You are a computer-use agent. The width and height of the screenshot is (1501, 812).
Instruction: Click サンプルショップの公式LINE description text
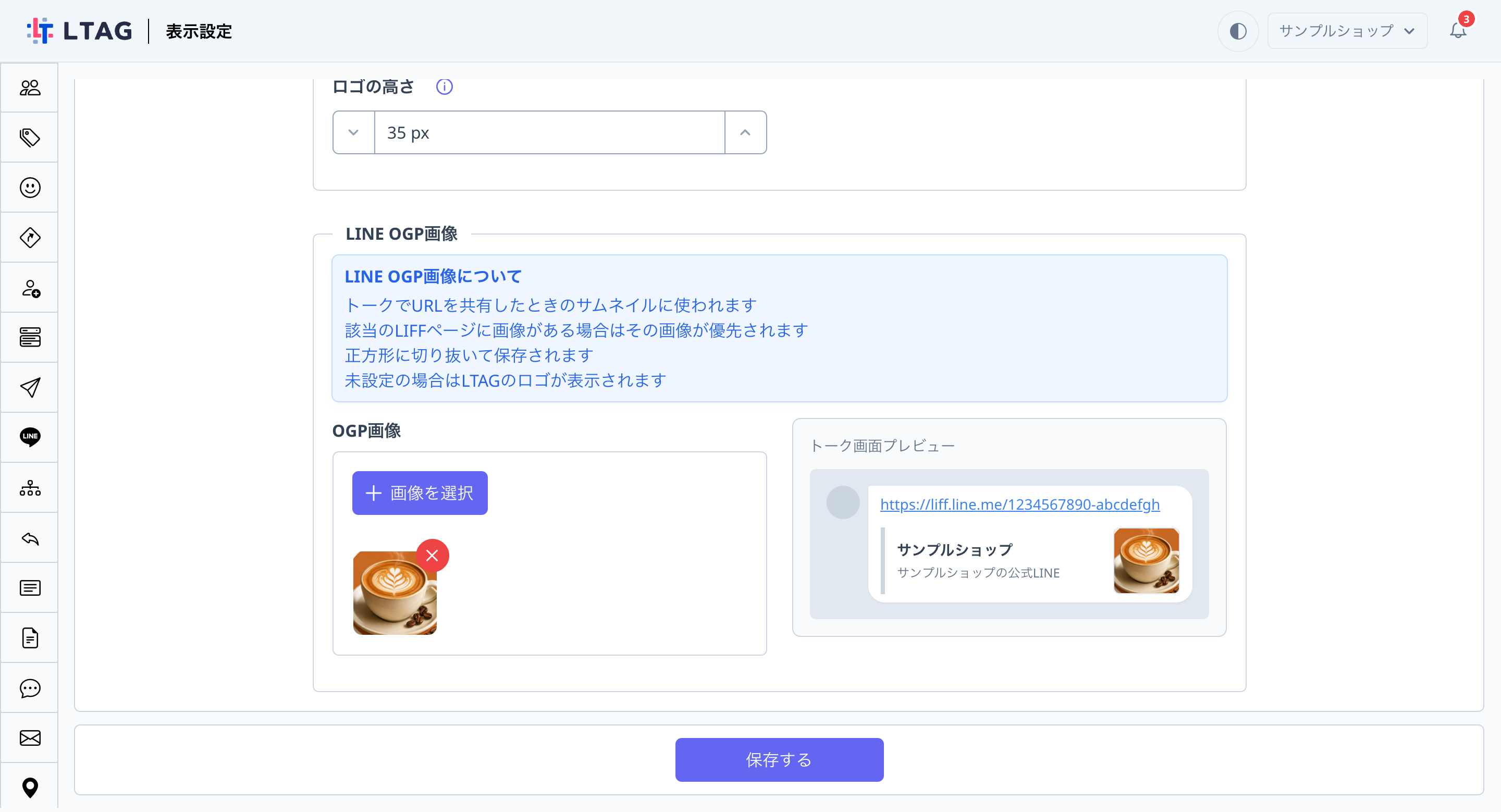point(978,573)
